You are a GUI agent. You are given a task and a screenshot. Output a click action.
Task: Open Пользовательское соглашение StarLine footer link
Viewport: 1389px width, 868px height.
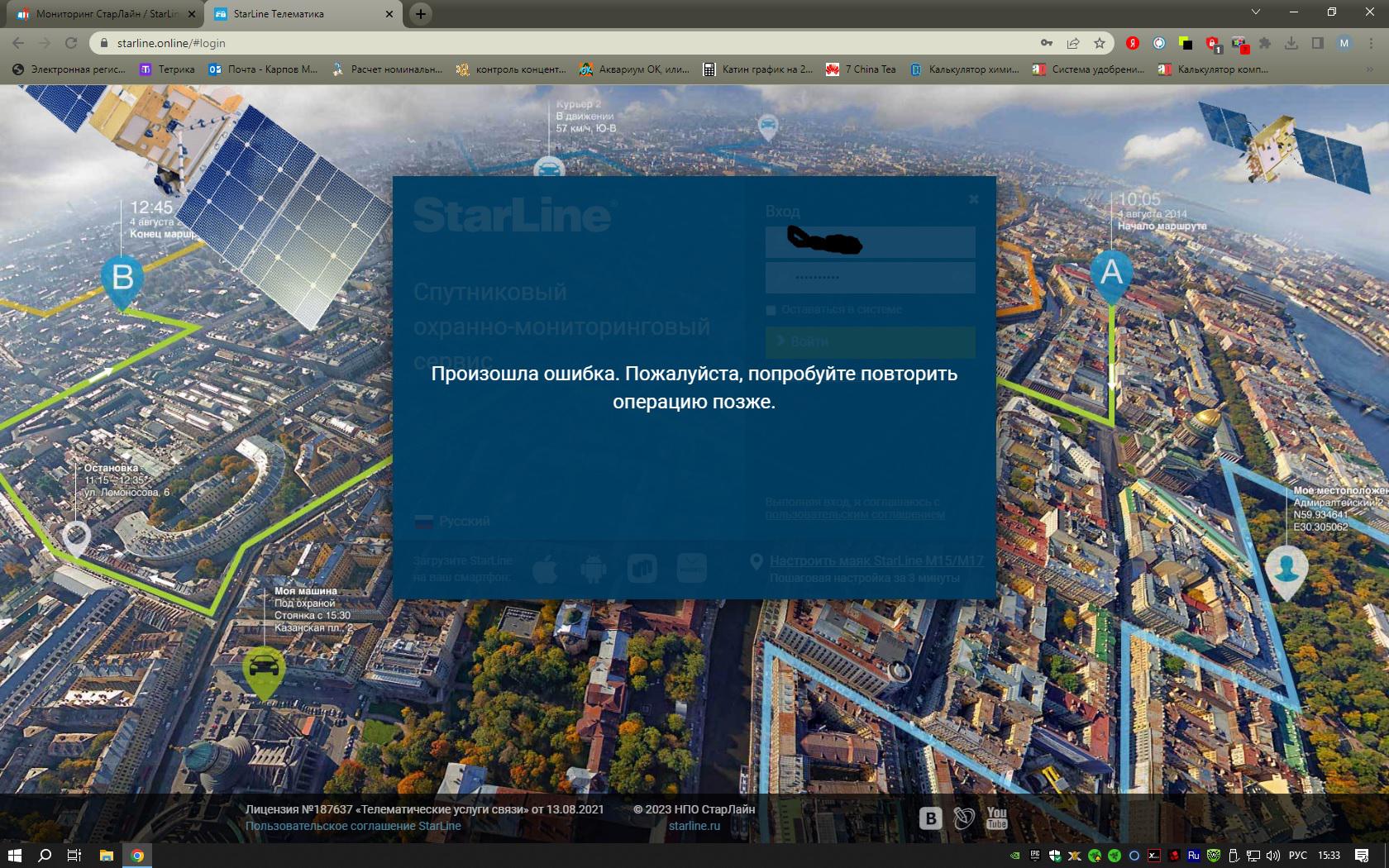pos(353,826)
